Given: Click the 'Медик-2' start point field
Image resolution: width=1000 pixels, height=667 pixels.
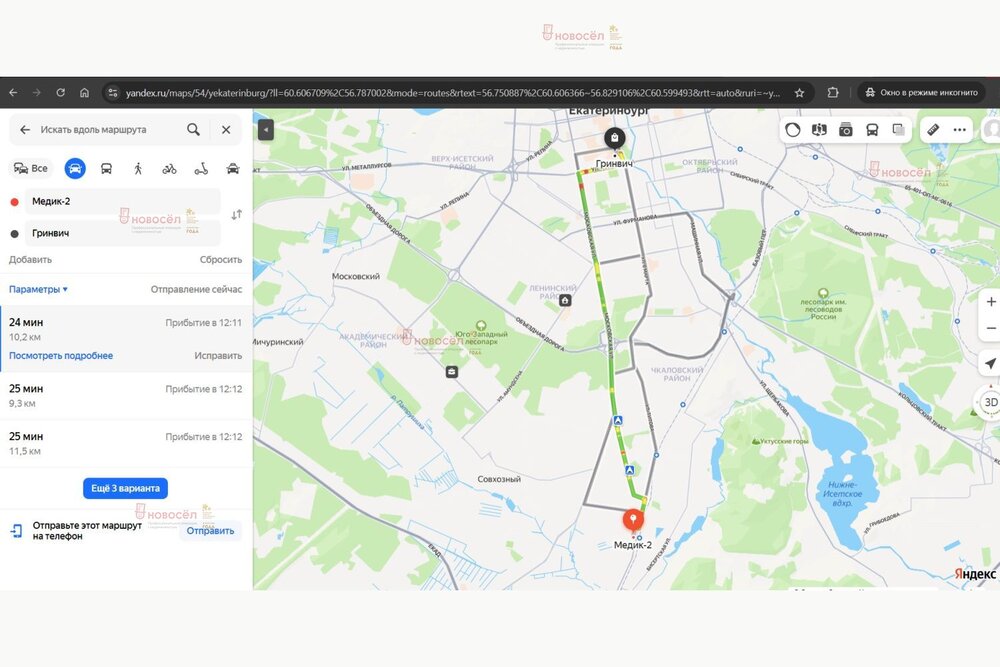Looking at the screenshot, I should click(122, 202).
